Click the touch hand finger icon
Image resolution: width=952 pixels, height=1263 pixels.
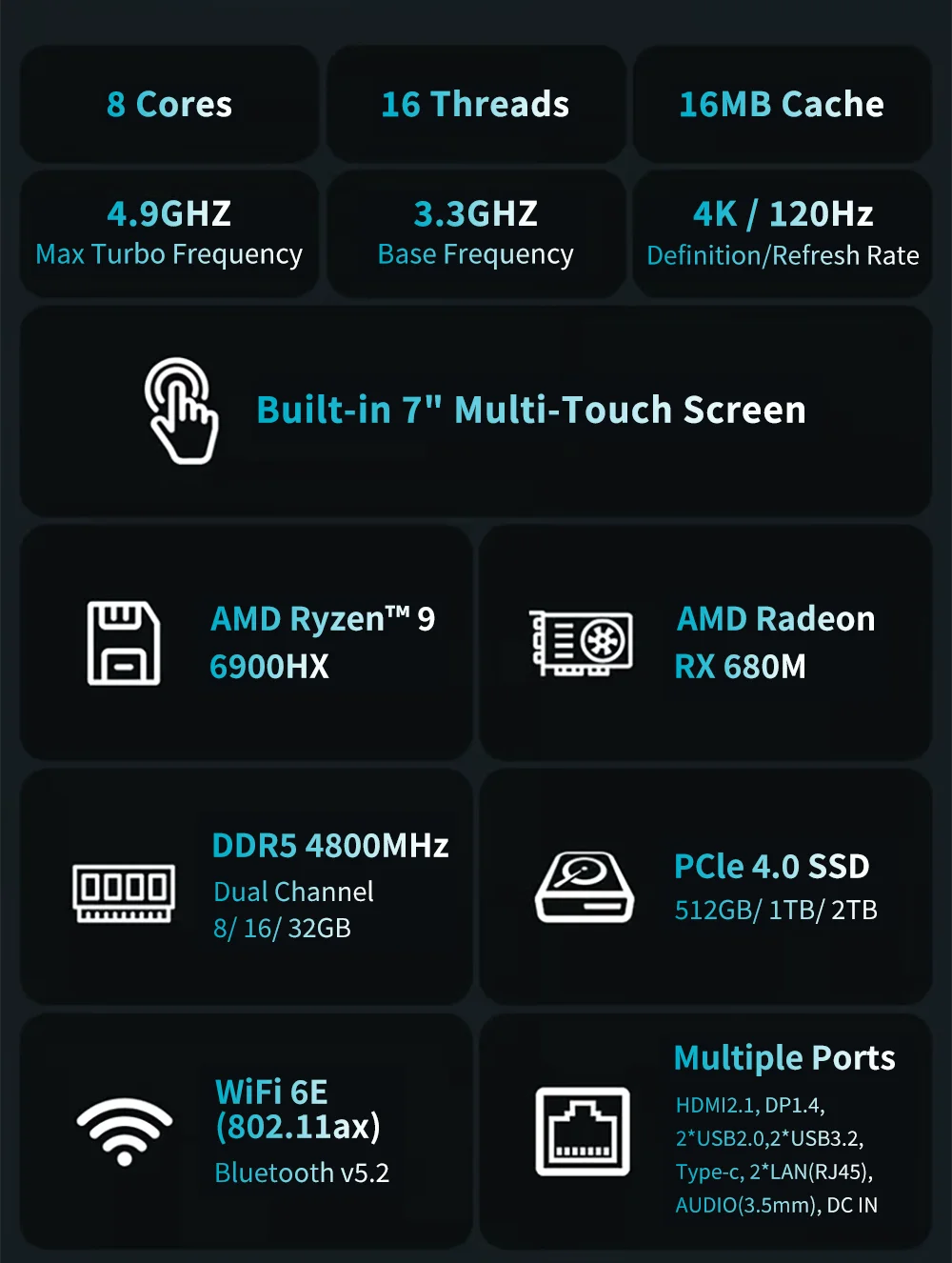coord(181,411)
